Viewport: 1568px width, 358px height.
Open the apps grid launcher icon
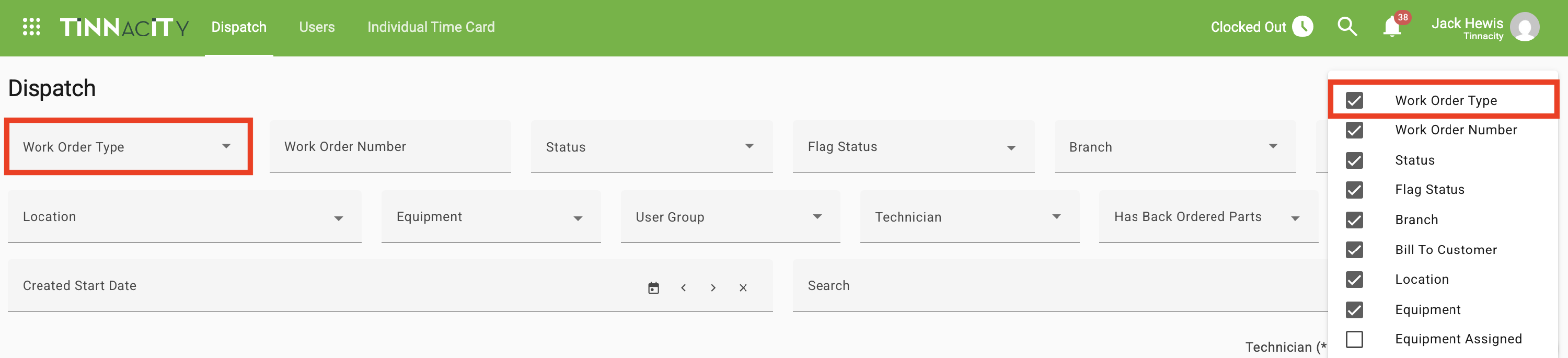click(31, 27)
